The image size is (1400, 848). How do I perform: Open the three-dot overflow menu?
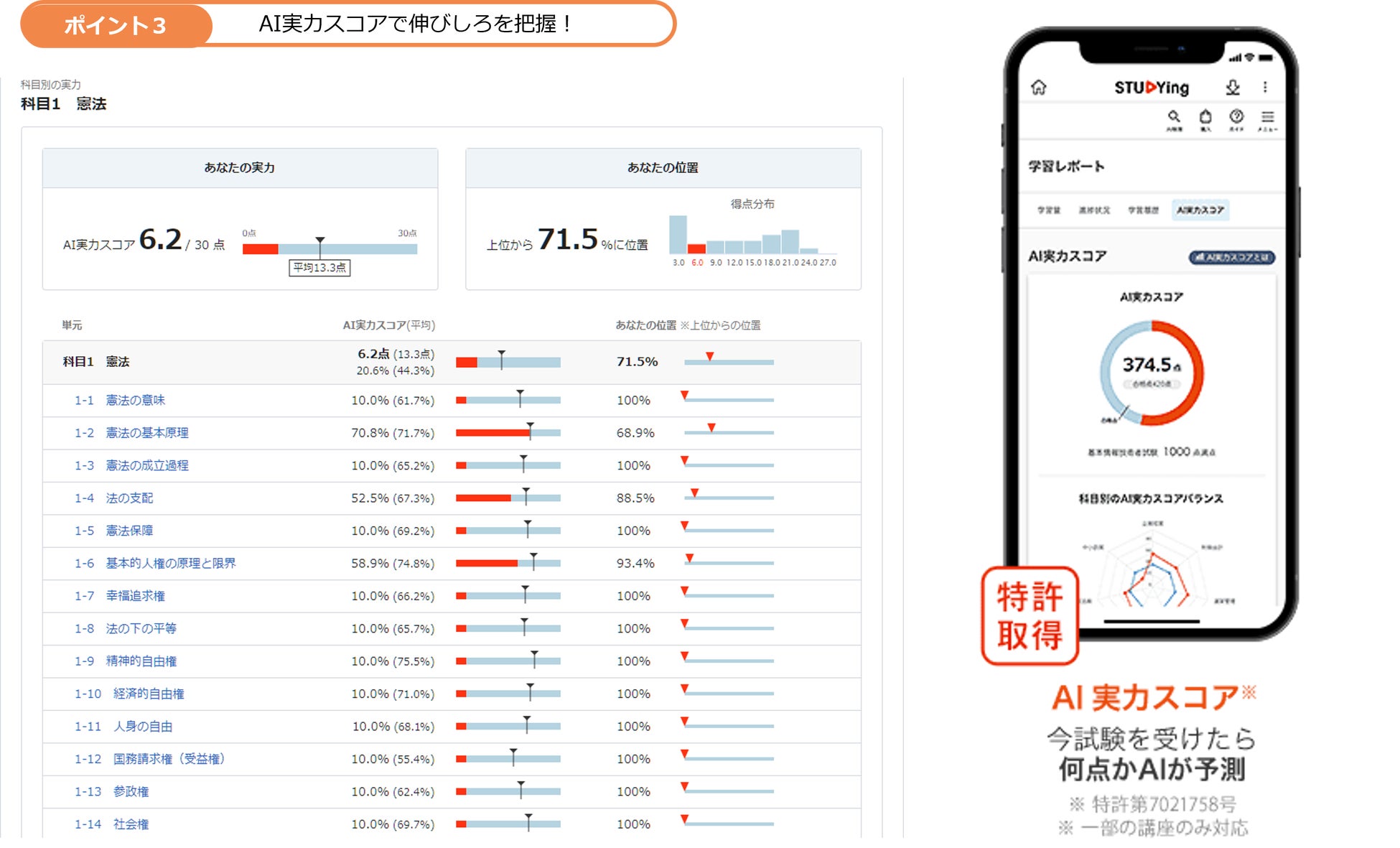pos(1264,88)
